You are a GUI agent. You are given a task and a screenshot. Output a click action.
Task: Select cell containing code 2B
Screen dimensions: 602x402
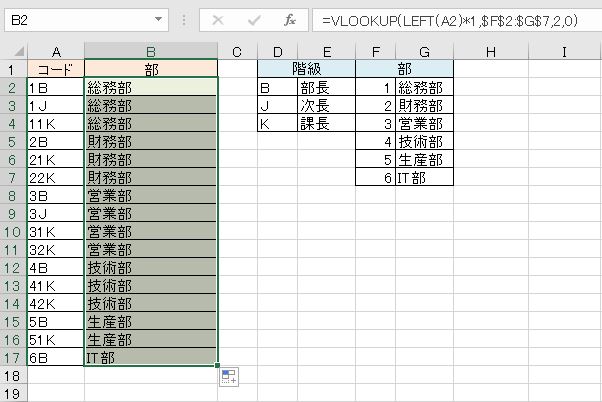pos(56,142)
